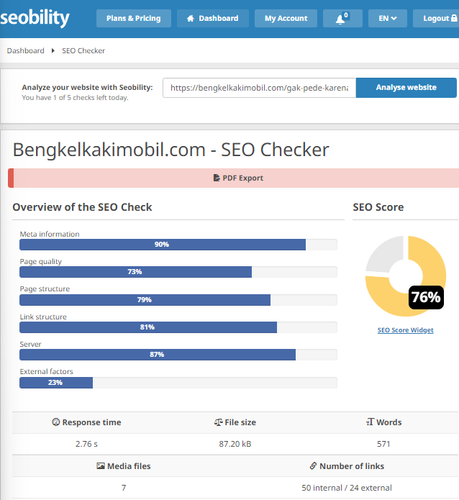Image resolution: width=459 pixels, height=500 pixels.
Task: Click the Number of links chain icon
Action: [313, 466]
